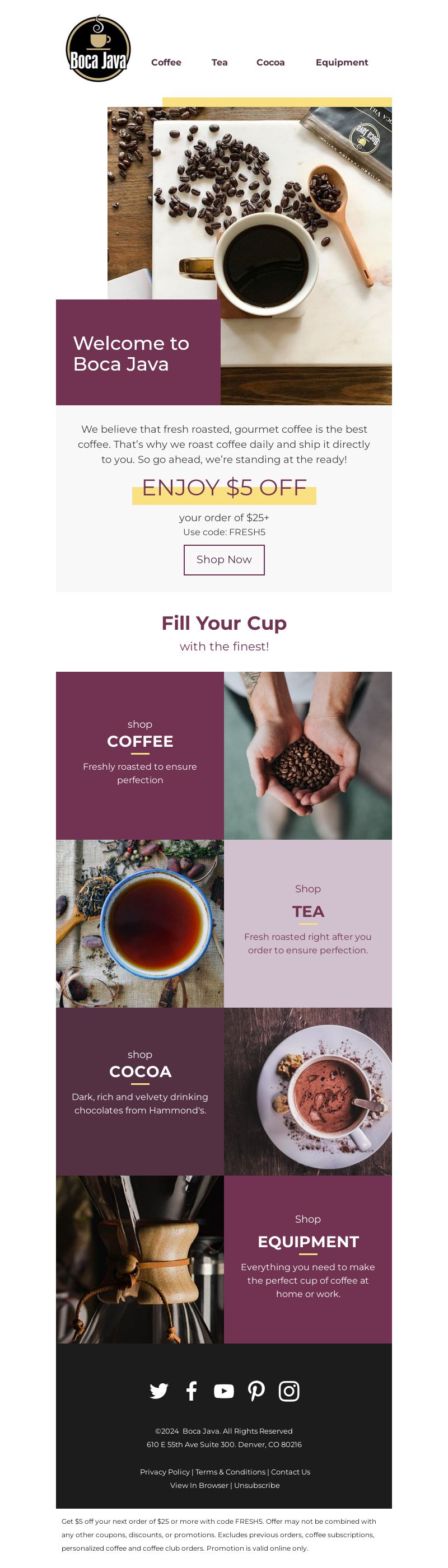Open the Instagram social icon
448x1568 pixels.
(x=289, y=1391)
